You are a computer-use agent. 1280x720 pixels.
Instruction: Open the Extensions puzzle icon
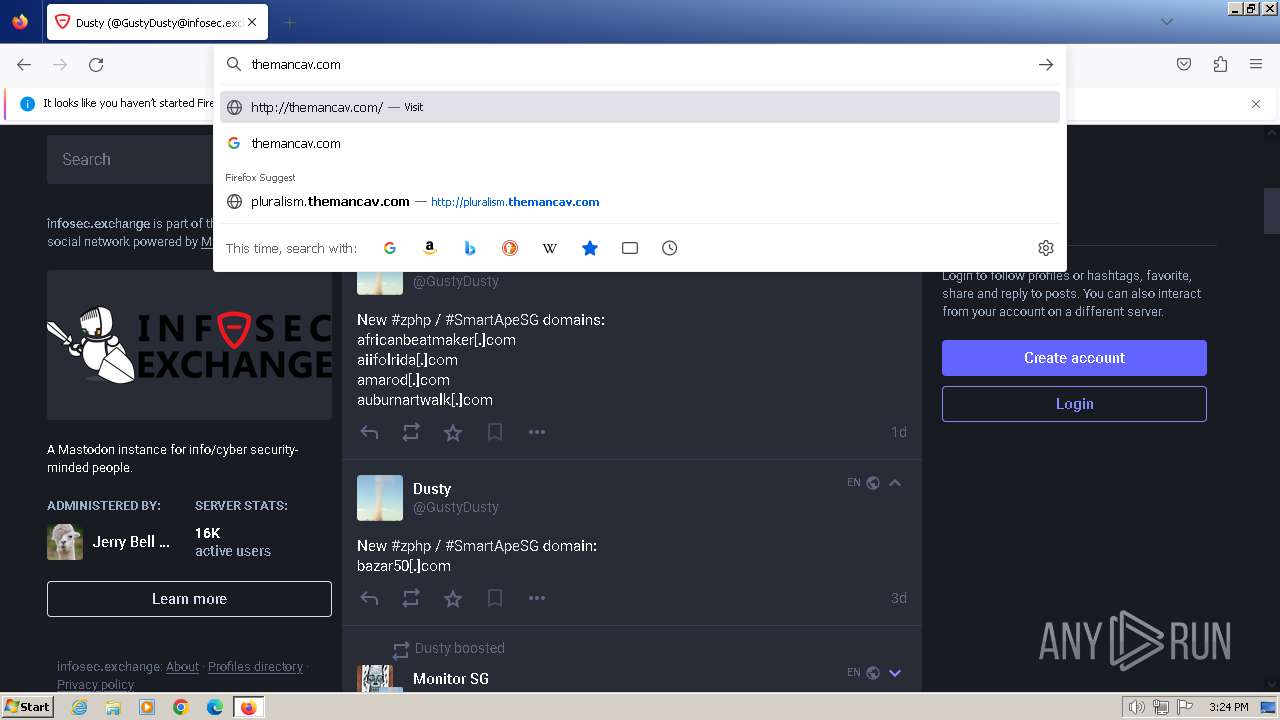[1220, 64]
